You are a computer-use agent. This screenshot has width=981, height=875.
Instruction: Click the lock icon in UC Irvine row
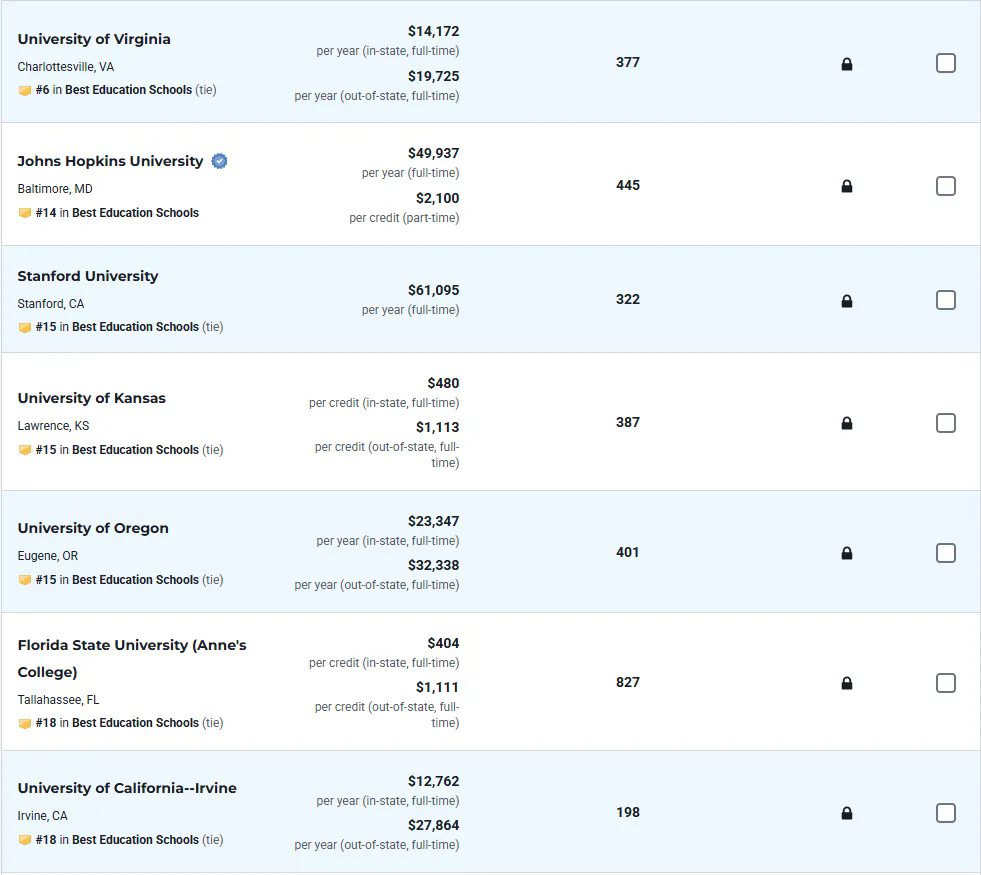point(847,813)
